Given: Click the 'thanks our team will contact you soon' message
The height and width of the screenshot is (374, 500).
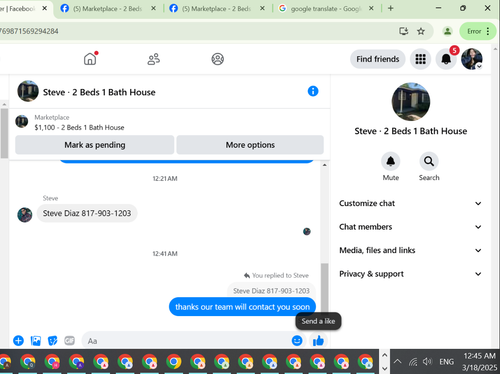Looking at the screenshot, I should (242, 307).
